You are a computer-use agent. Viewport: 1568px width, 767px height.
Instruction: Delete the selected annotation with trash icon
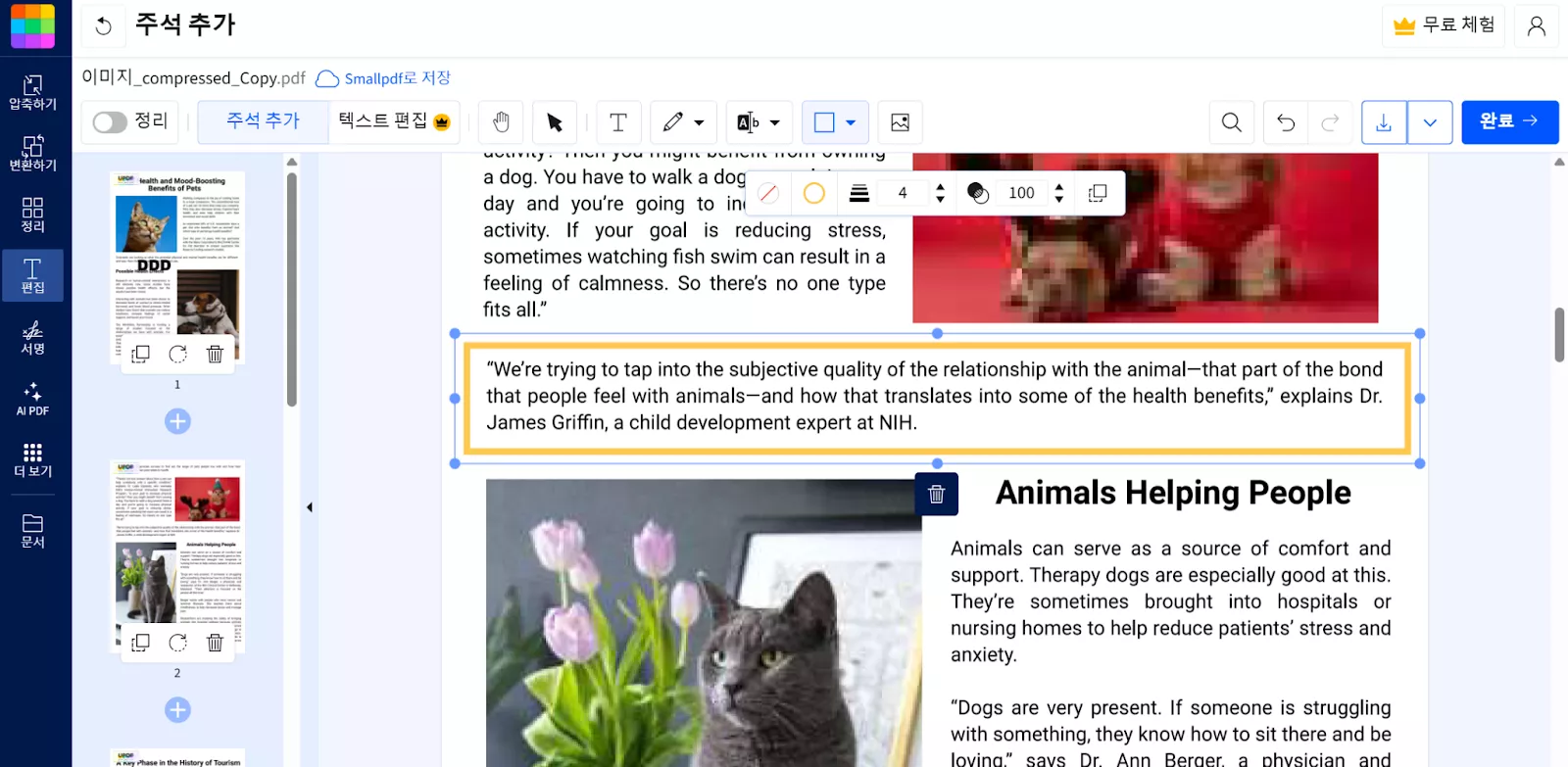click(x=936, y=494)
